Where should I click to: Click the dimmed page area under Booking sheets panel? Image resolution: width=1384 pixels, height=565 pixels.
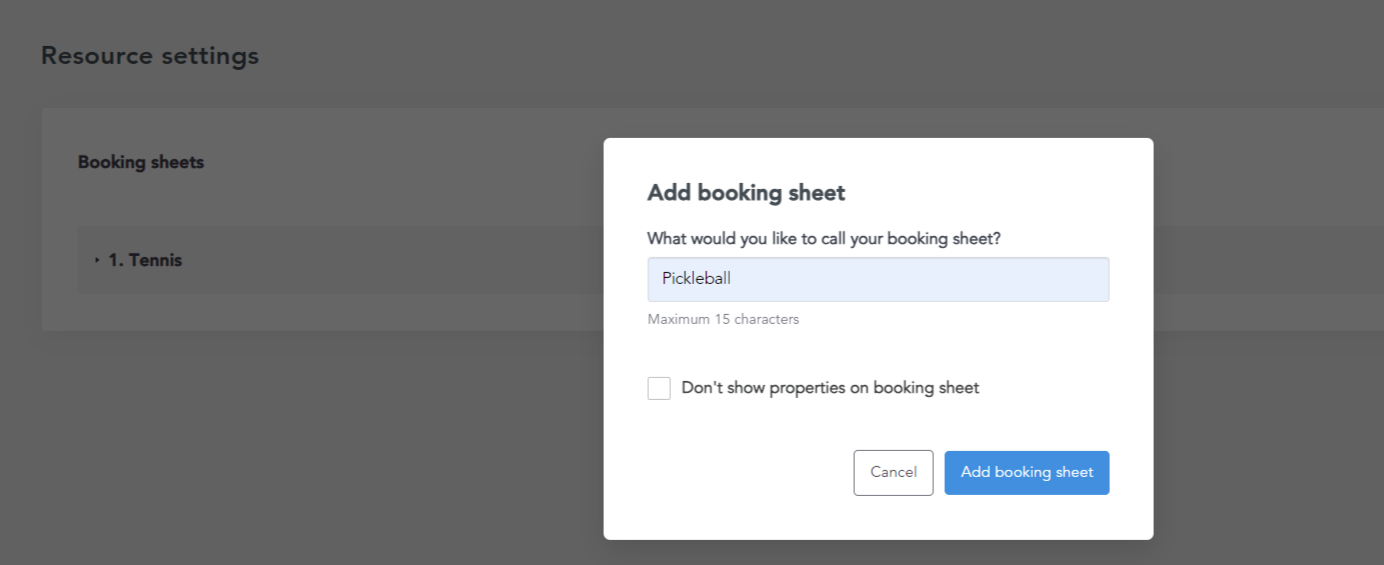[x=300, y=450]
